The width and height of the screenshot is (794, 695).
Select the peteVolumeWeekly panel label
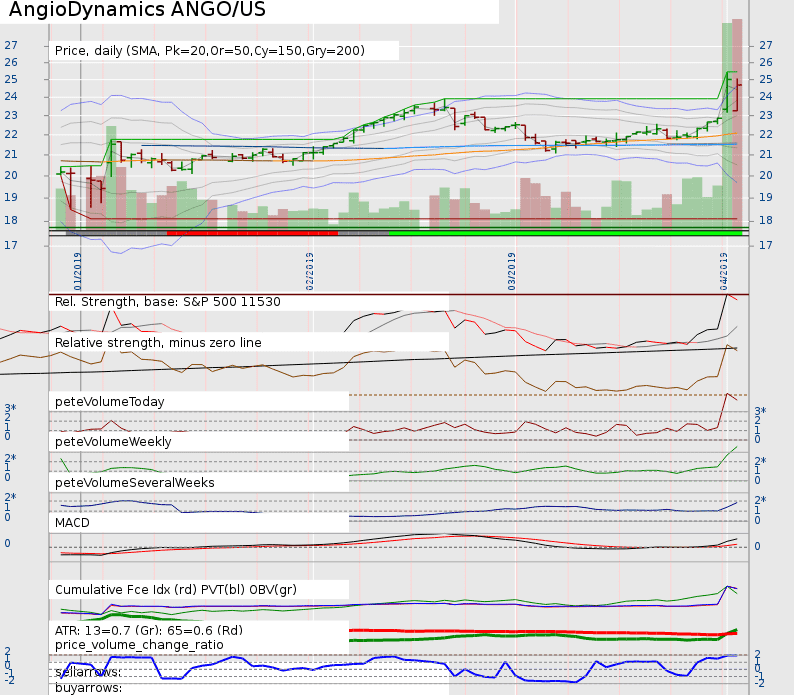(x=113, y=442)
